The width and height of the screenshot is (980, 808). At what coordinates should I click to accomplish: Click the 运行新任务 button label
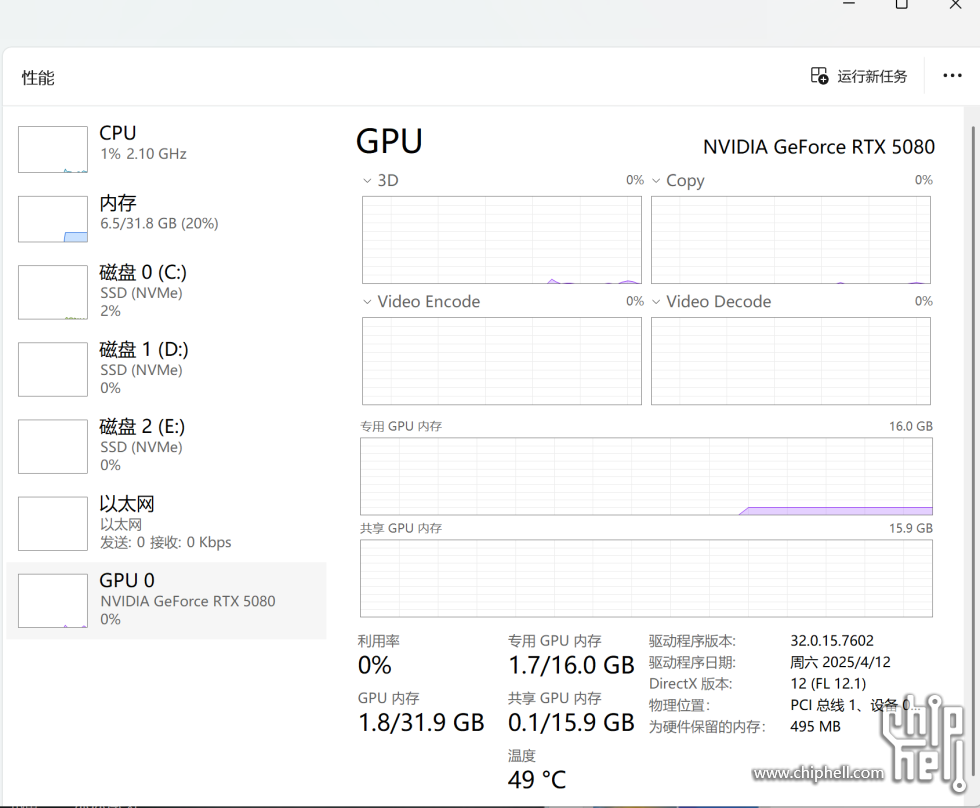tap(872, 76)
